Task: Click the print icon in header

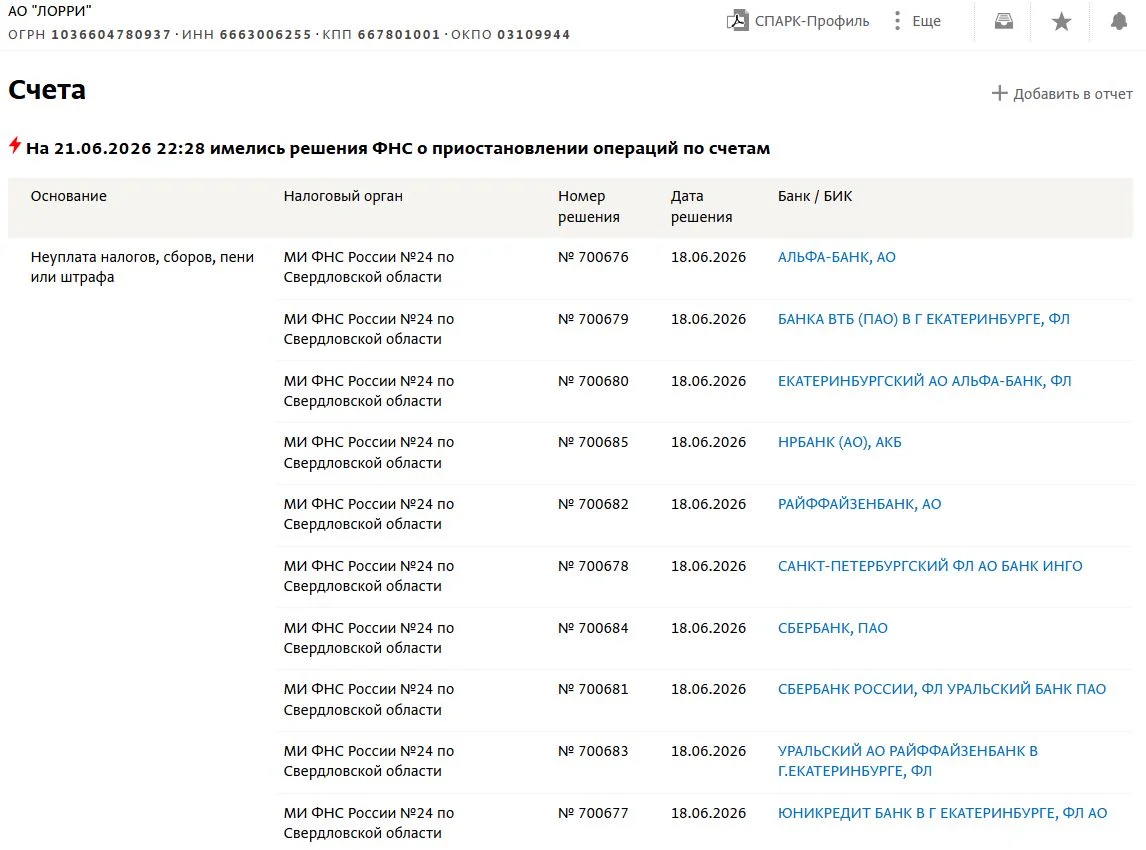Action: click(1003, 21)
